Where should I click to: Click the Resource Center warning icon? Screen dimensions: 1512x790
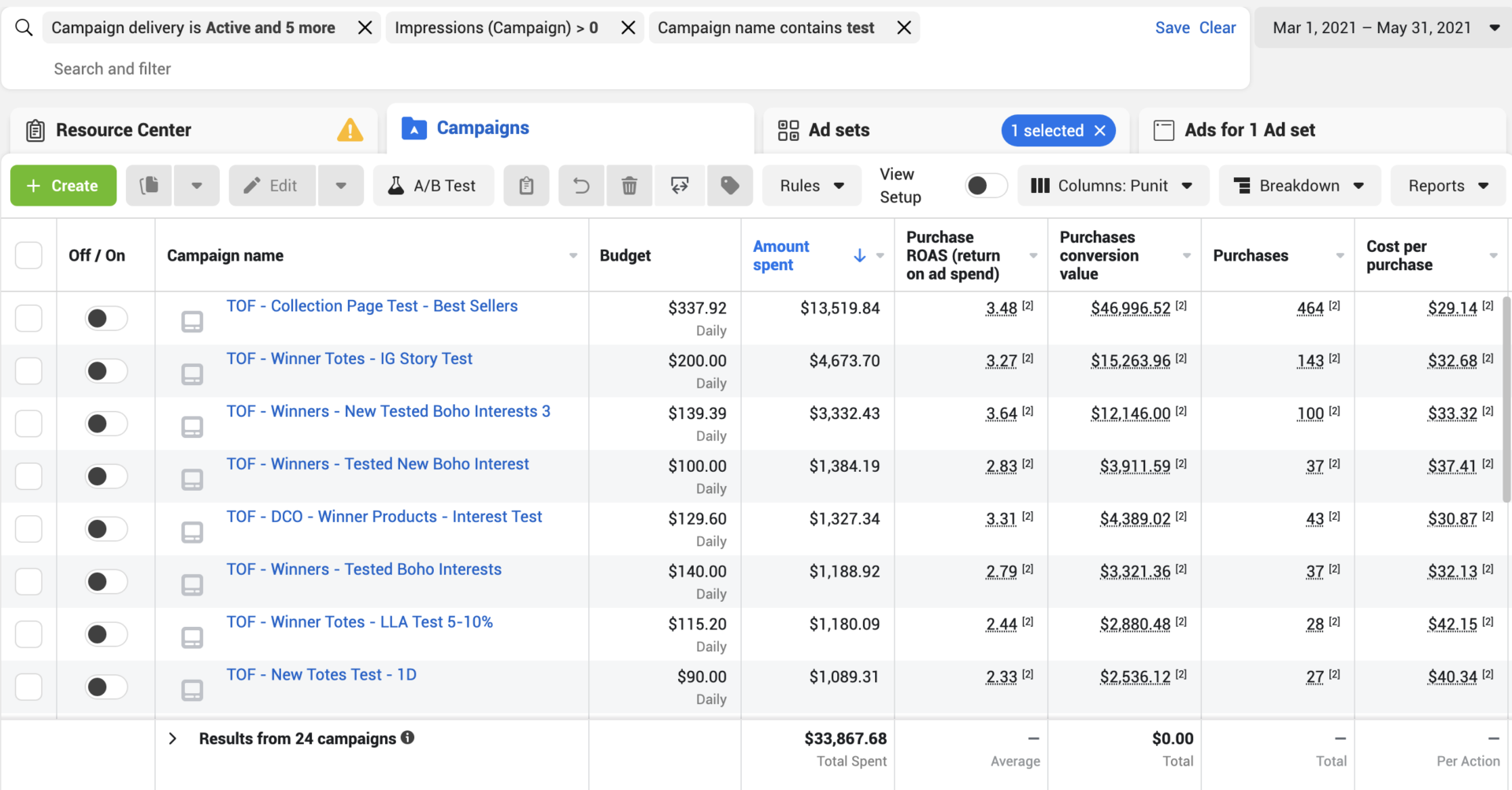(x=350, y=130)
